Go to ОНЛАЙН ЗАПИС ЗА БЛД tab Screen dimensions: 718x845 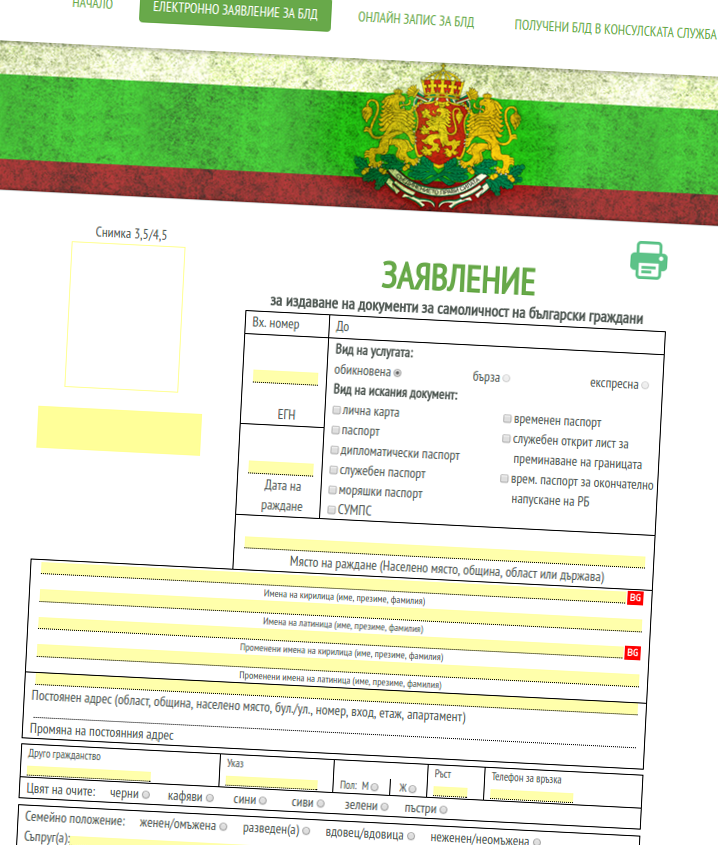(416, 21)
